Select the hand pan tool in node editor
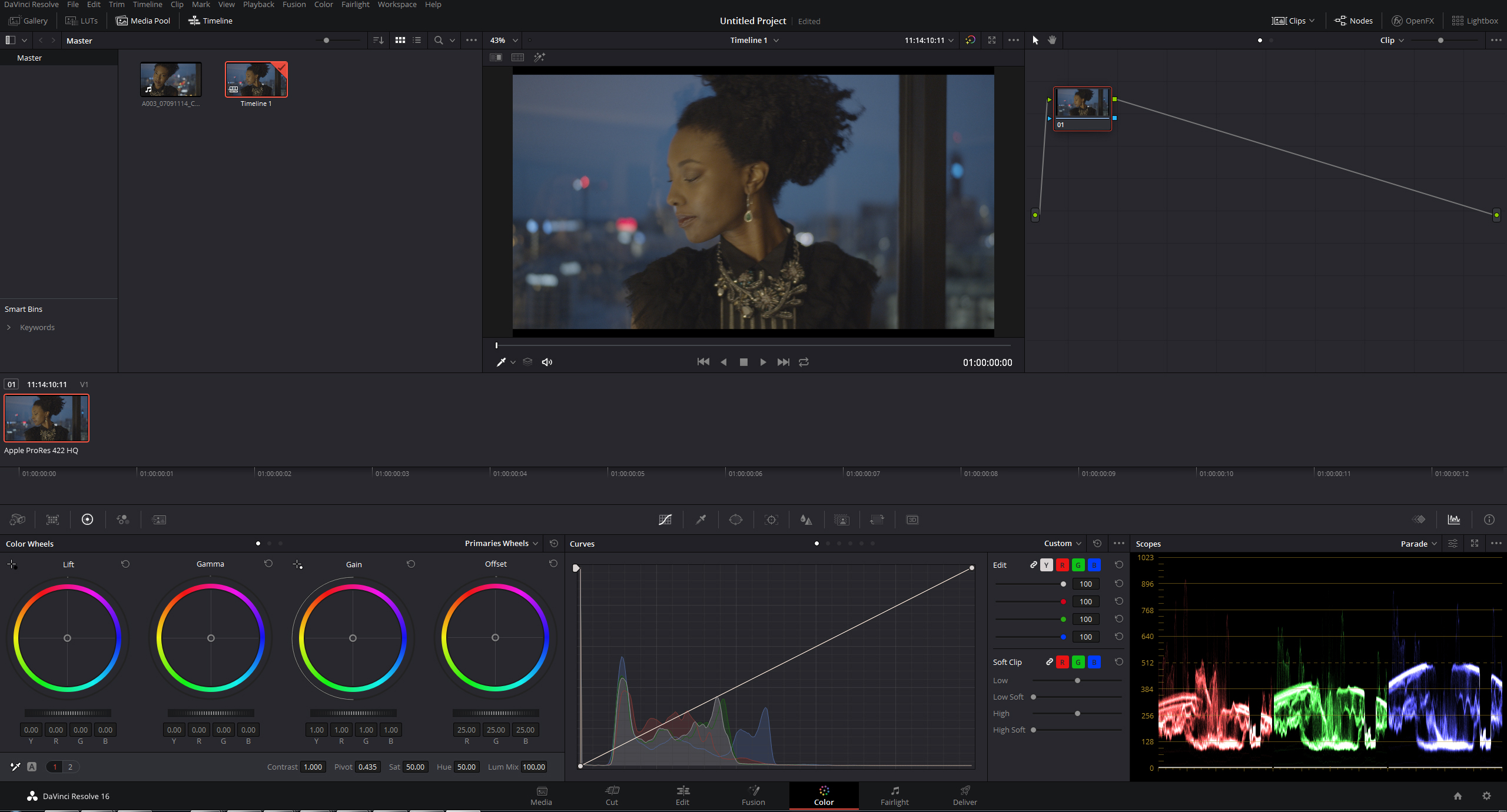 1052,40
